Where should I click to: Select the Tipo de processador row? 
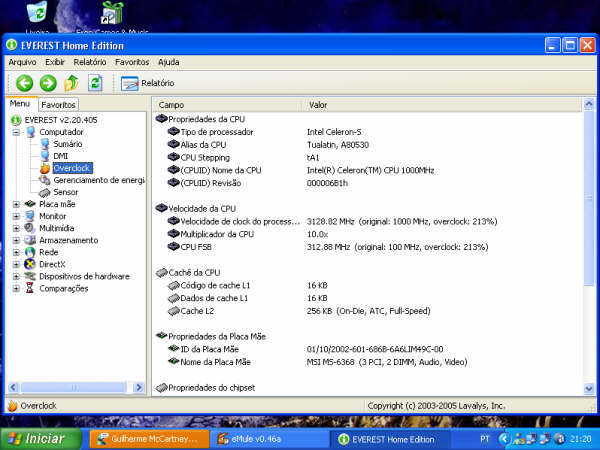pyautogui.click(x=367, y=132)
